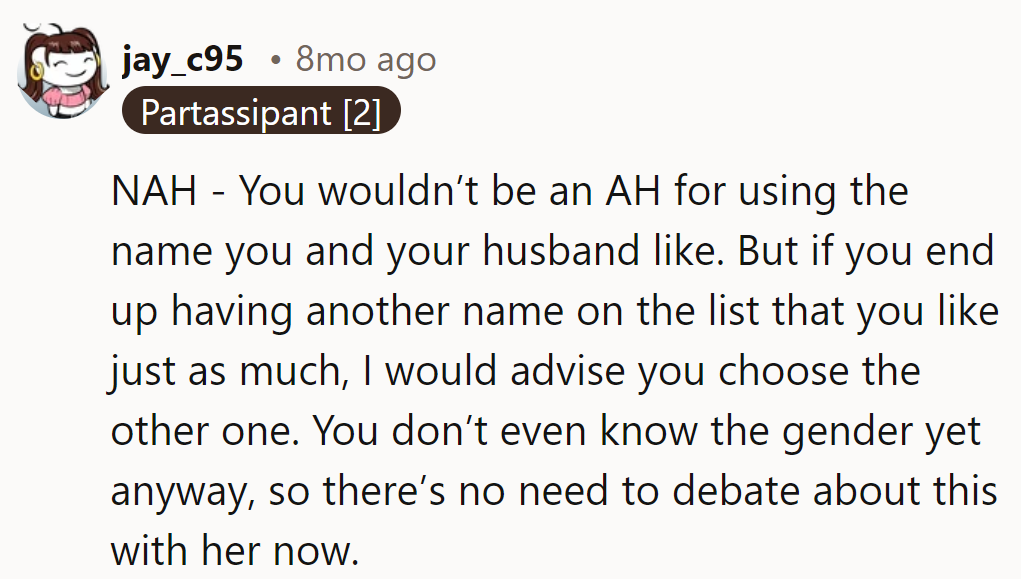Click the first line of the comment
This screenshot has width=1021, height=579.
click(x=509, y=191)
